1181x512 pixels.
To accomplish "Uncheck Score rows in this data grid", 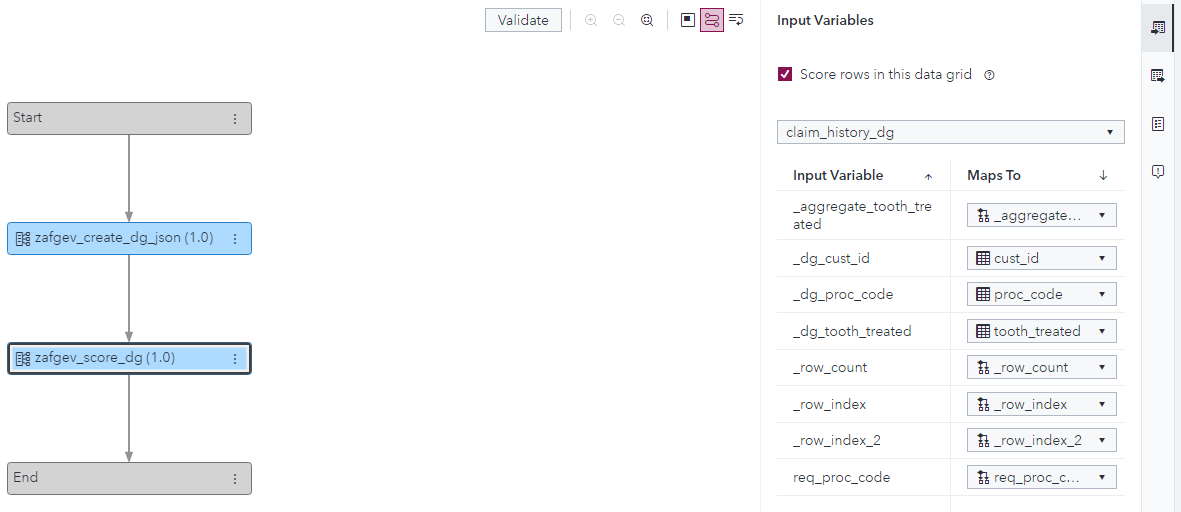I will click(x=785, y=74).
